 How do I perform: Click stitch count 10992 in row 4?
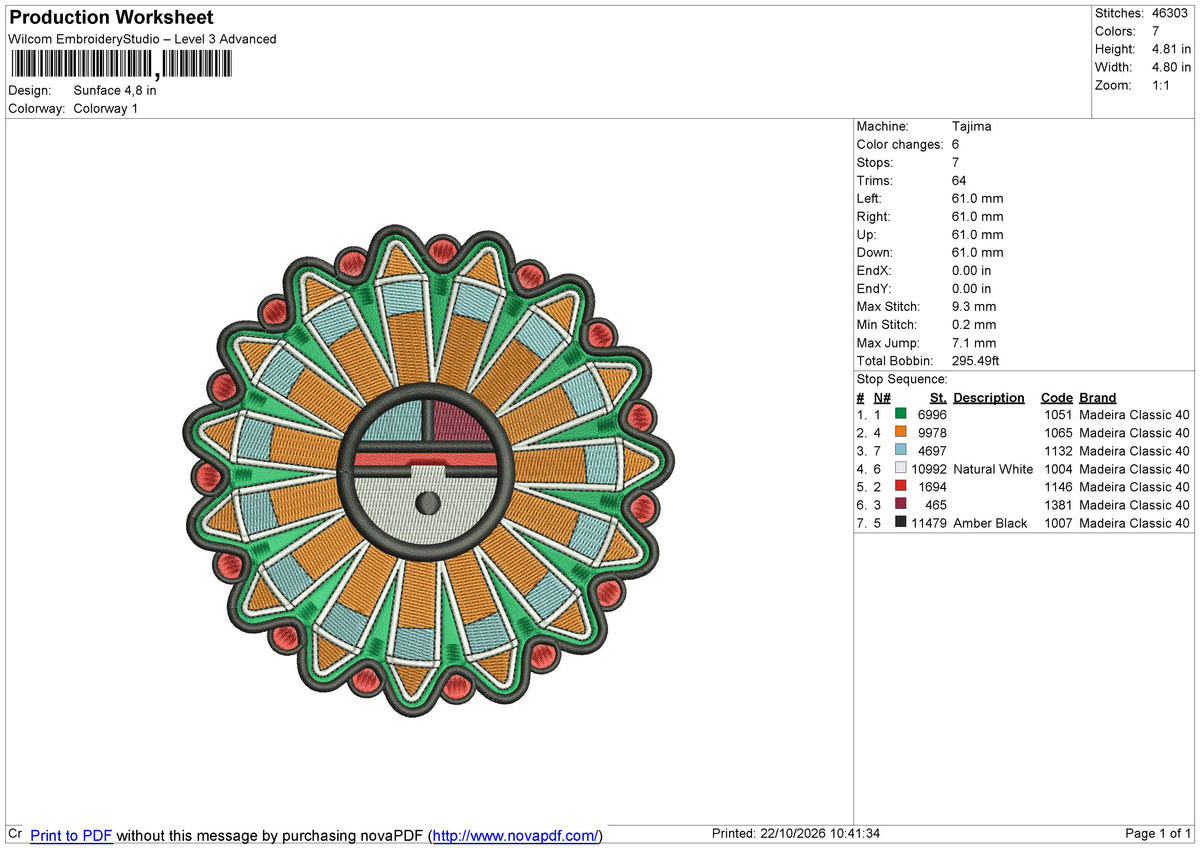pyautogui.click(x=929, y=469)
